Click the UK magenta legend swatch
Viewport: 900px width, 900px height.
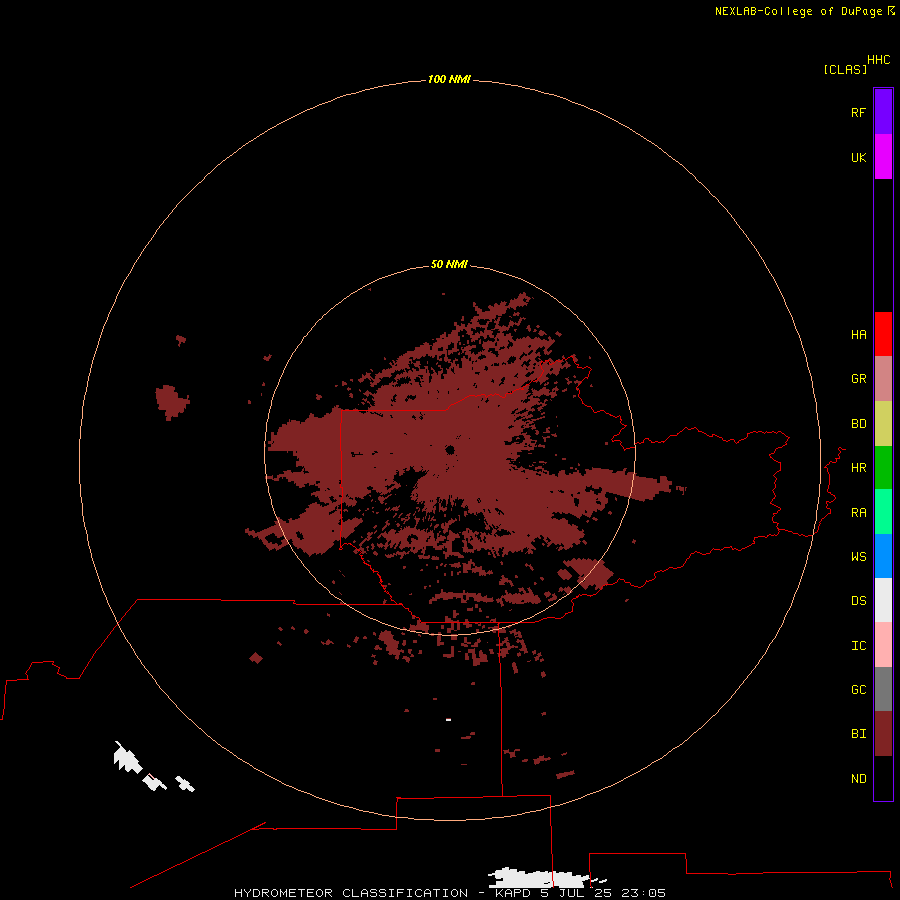(883, 157)
